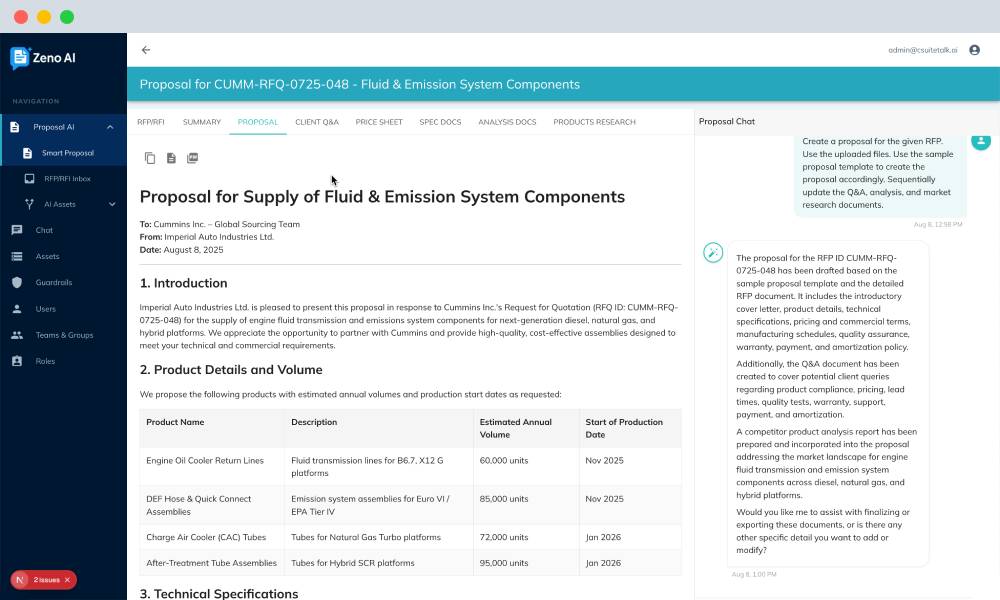Click the Proposal Chat panel heading

pyautogui.click(x=726, y=121)
